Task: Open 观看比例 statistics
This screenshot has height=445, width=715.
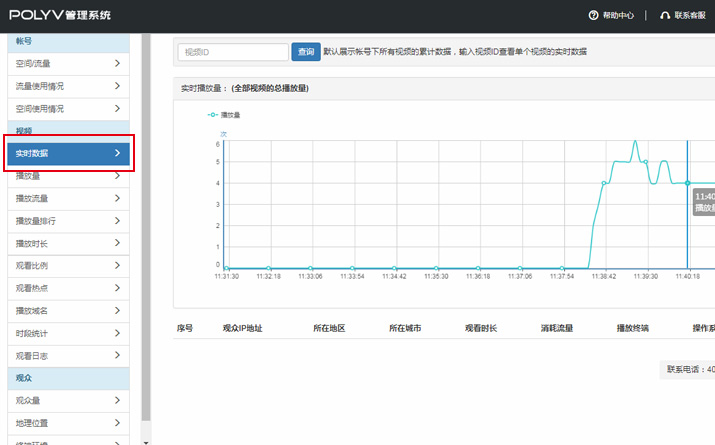Action: (x=67, y=266)
